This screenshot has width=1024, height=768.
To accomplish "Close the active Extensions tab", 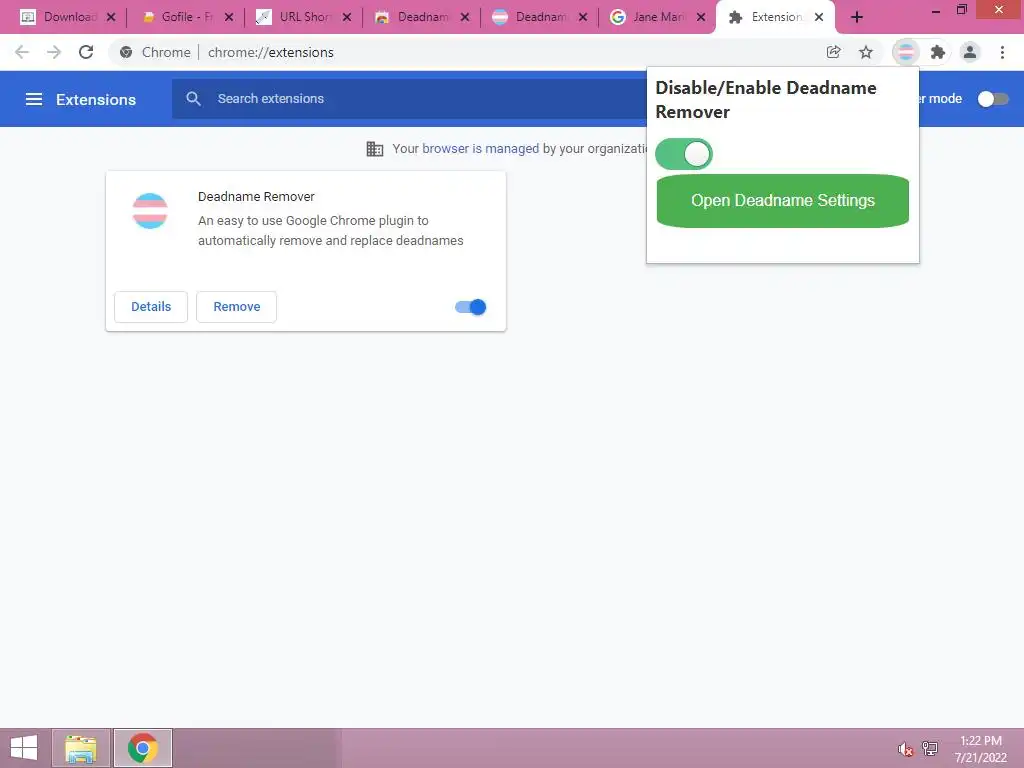I will pos(819,18).
